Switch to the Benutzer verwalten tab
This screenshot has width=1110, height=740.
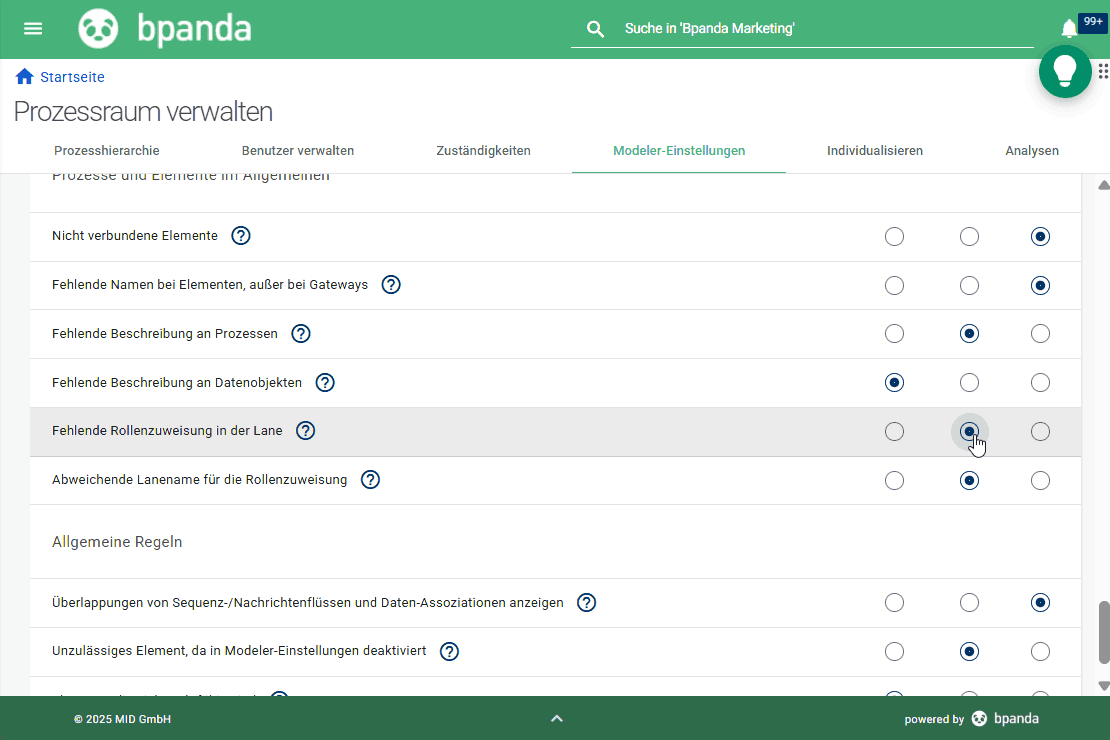pos(298,151)
